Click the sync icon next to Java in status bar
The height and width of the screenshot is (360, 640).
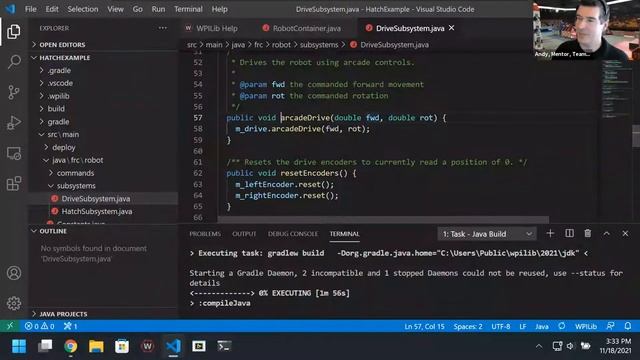[562, 326]
